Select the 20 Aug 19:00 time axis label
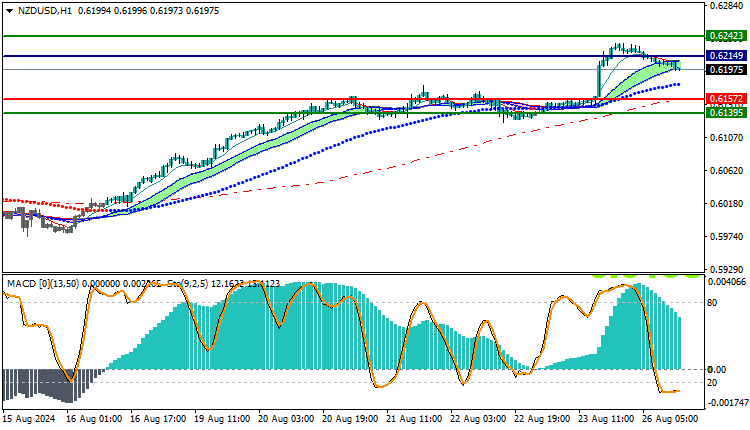 (x=351, y=419)
